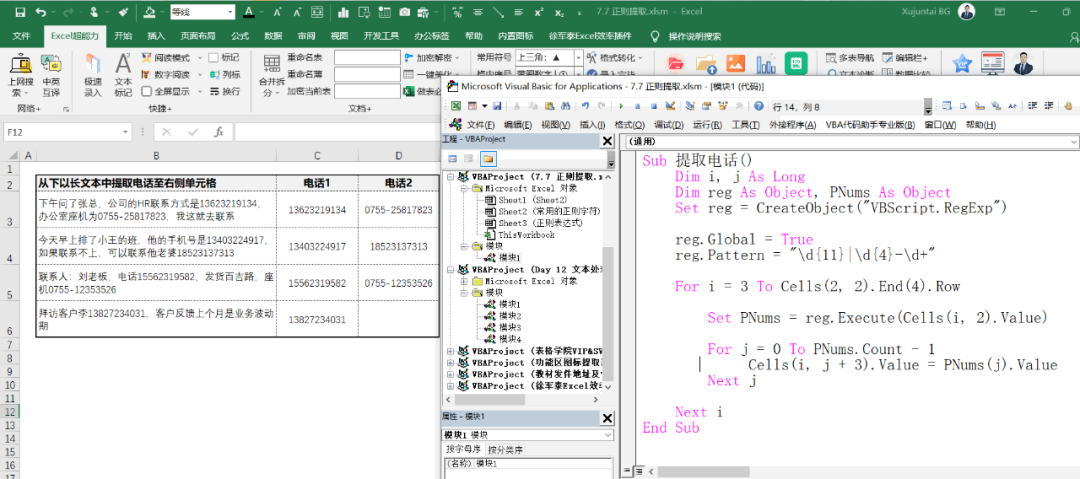This screenshot has height=479, width=1080.
Task: Click the binoculars Find icon in the VBA toolbar
Action: [x=565, y=106]
